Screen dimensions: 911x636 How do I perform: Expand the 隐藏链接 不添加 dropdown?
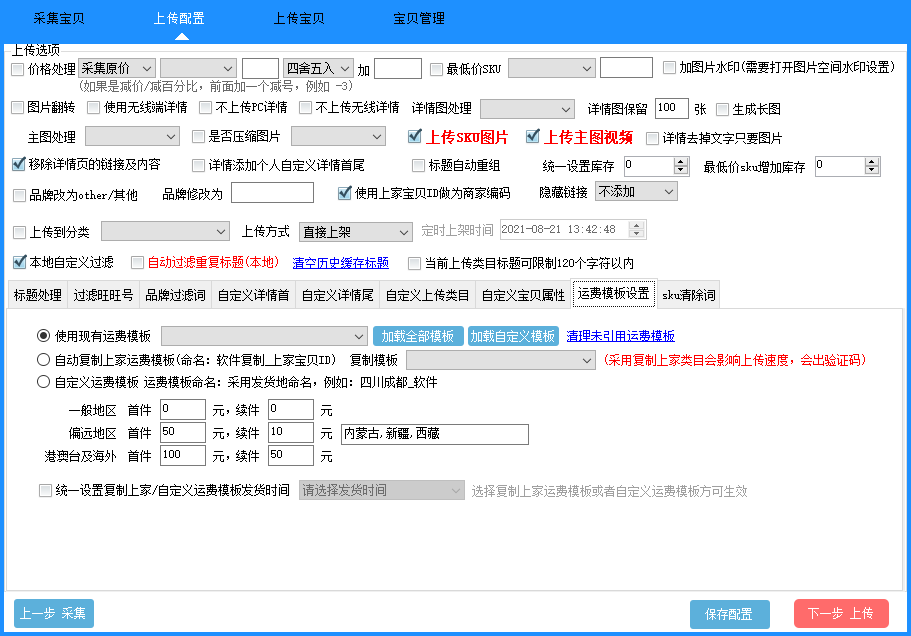click(x=635, y=192)
